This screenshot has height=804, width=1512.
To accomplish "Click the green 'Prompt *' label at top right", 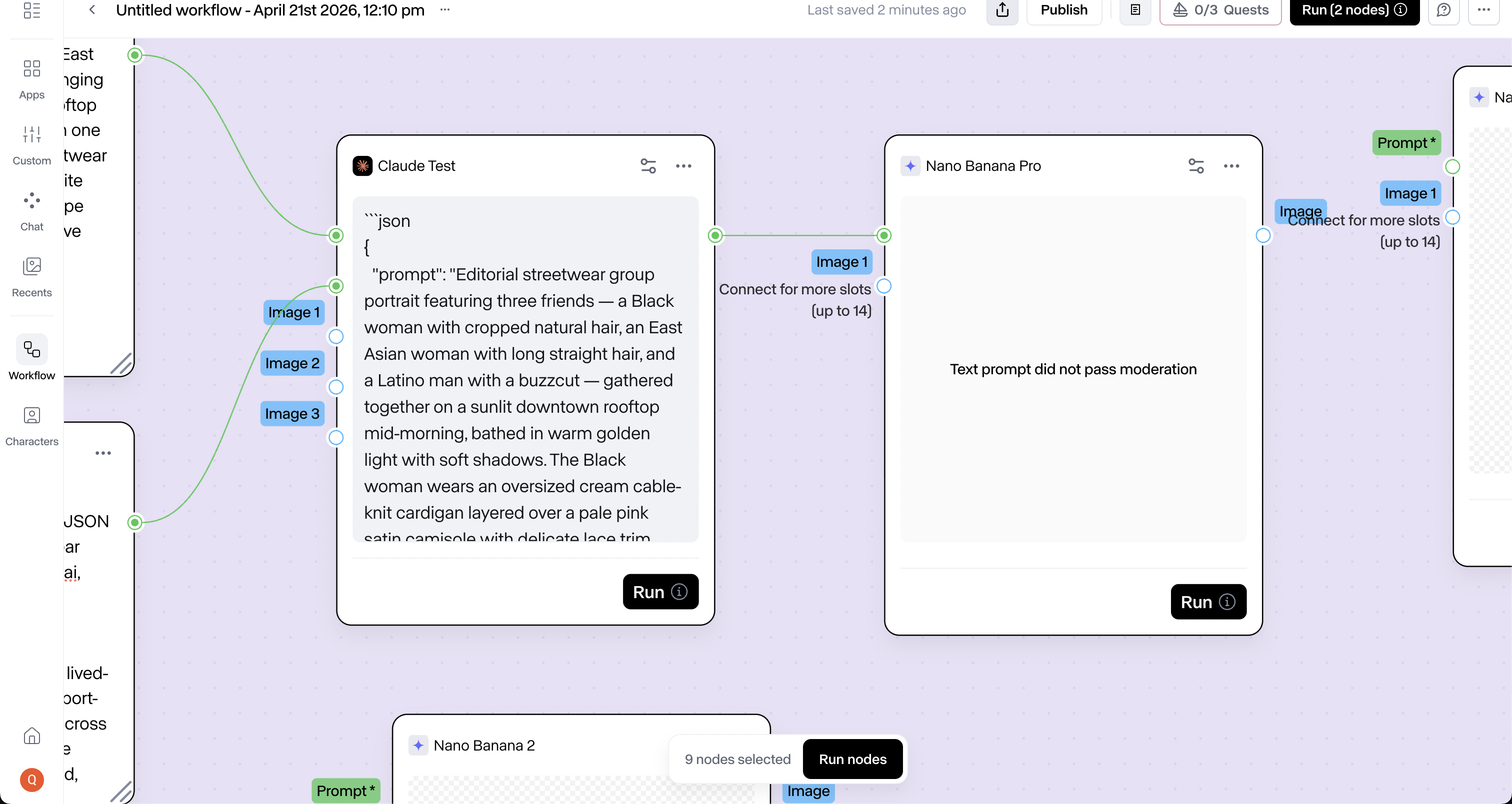I will pos(1406,142).
